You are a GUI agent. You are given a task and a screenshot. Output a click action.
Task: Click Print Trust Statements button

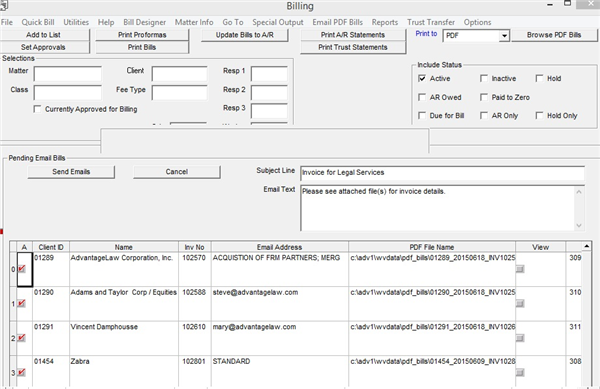click(x=353, y=47)
